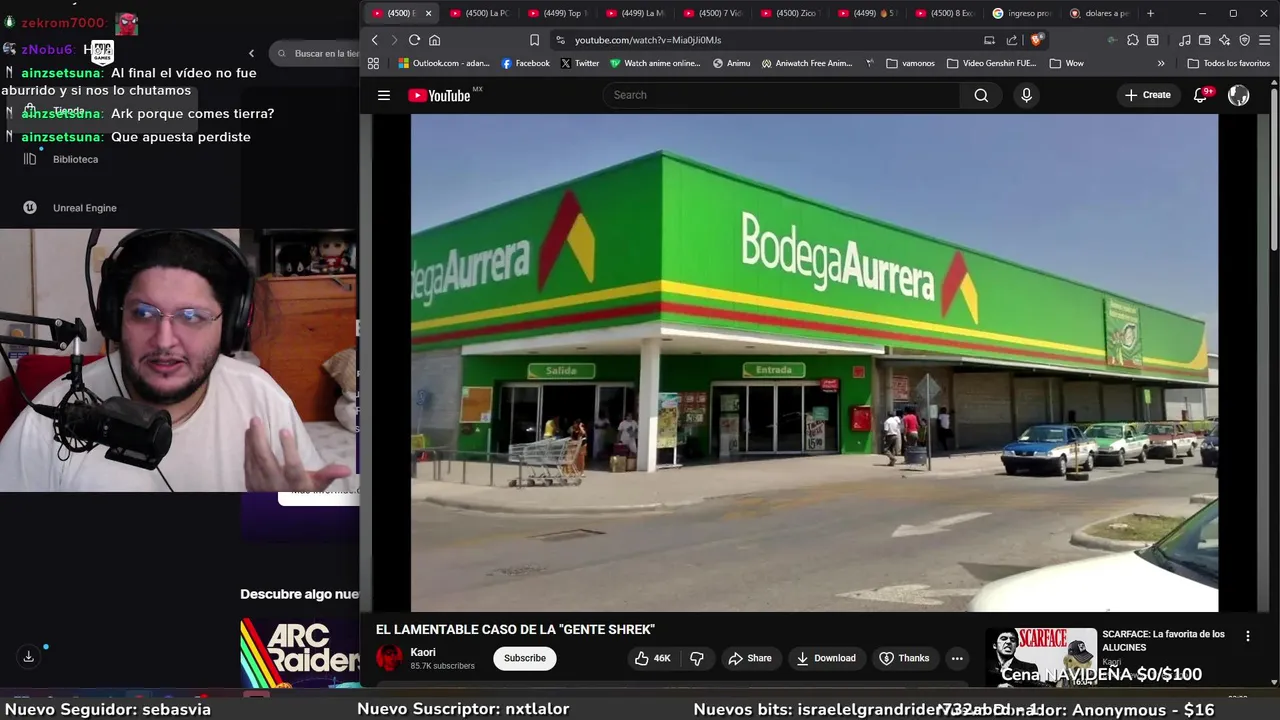Image resolution: width=1280 pixels, height=720 pixels.
Task: Click the ARC Raiders promo banner
Action: pyautogui.click(x=300, y=652)
